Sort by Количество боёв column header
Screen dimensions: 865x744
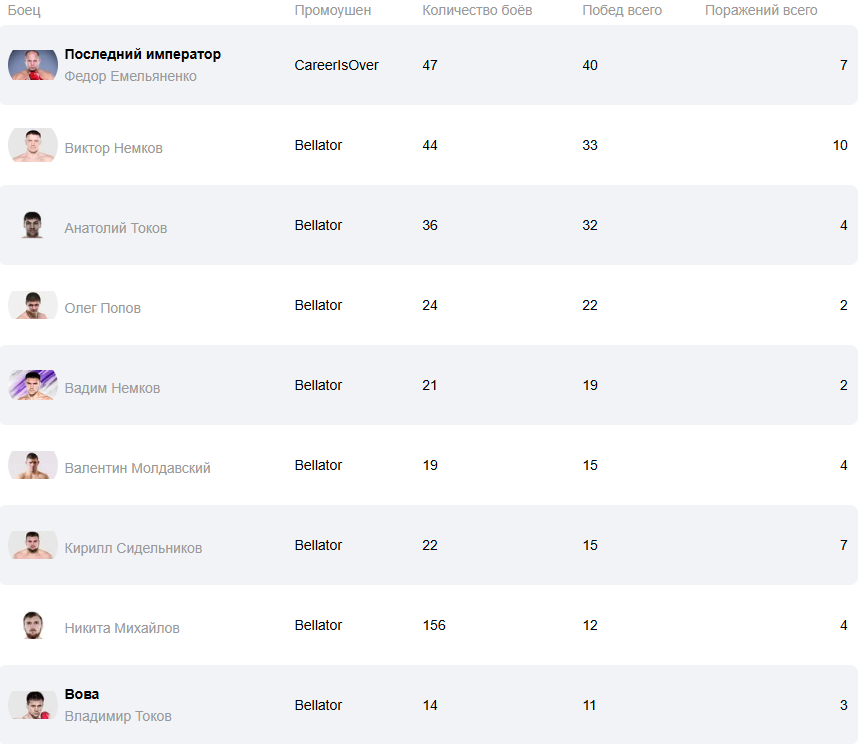(x=477, y=10)
